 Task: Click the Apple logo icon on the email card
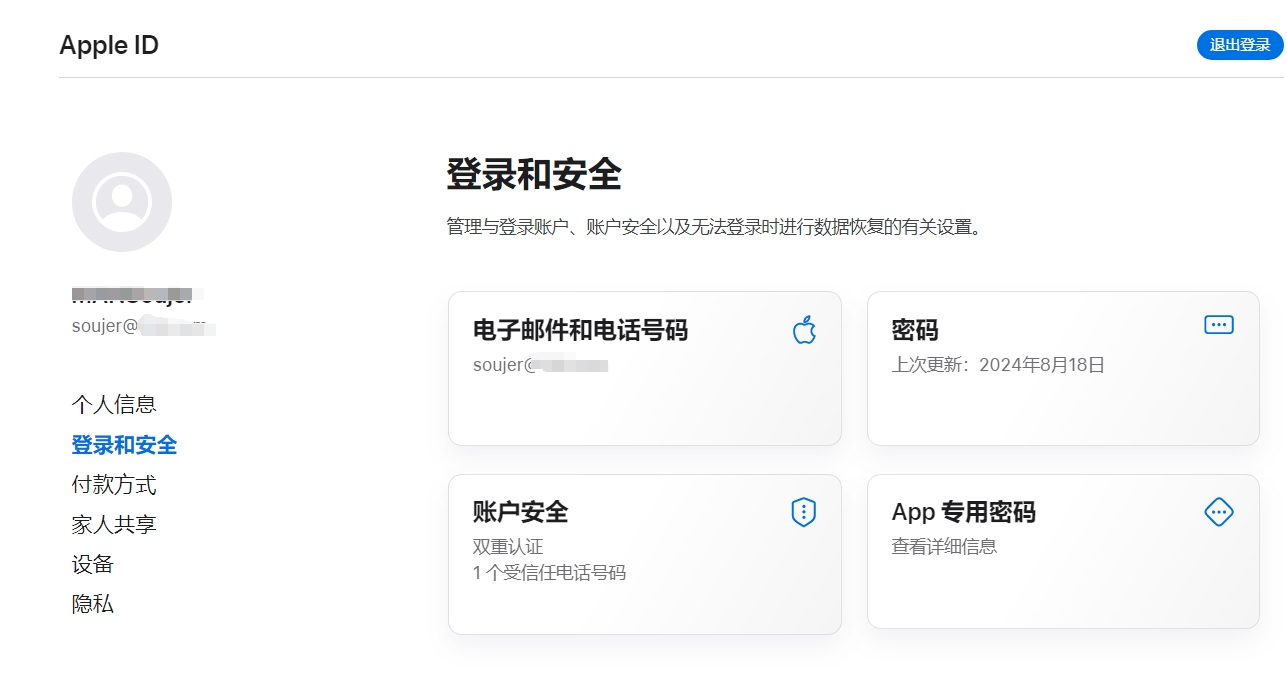pos(804,329)
